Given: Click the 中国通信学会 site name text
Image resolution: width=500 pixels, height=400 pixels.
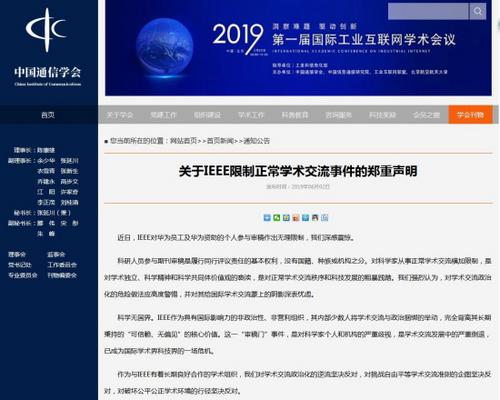Looking at the screenshot, I should (47, 72).
